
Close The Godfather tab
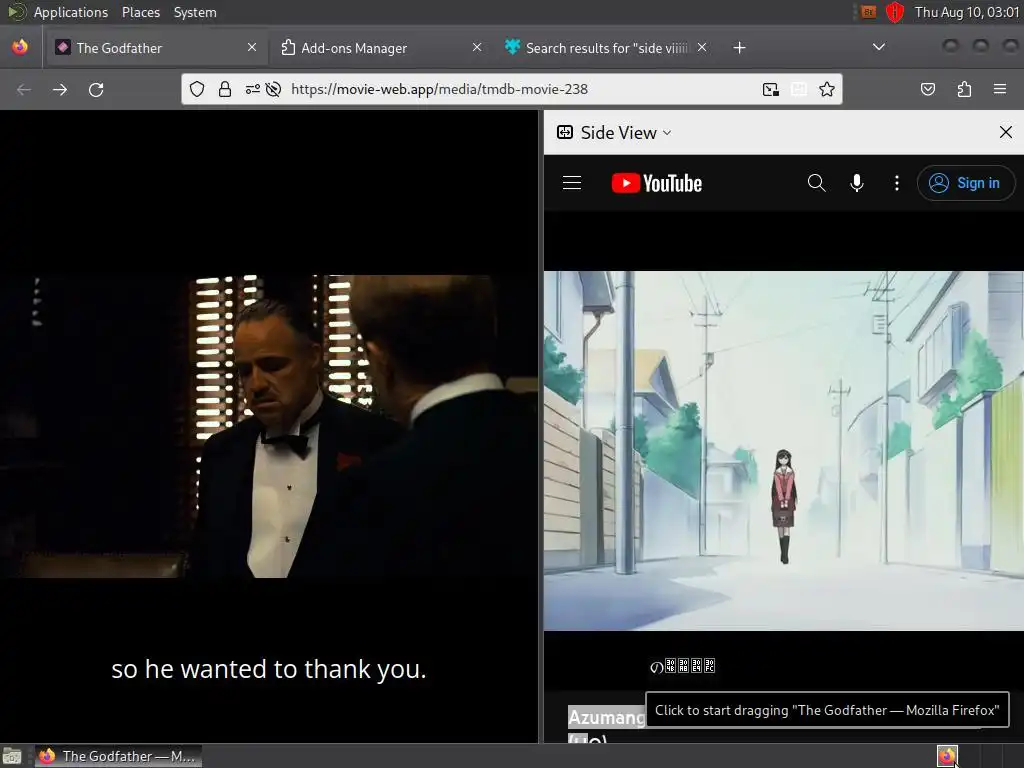click(252, 47)
